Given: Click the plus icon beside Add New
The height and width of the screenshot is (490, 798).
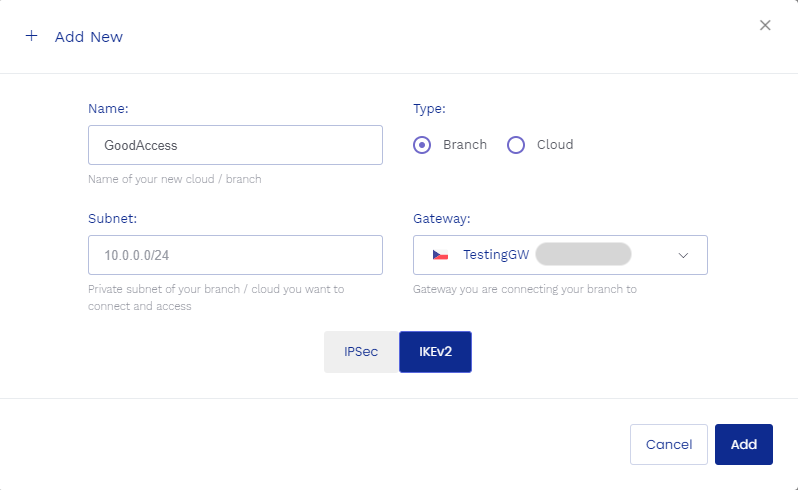Looking at the screenshot, I should click(x=31, y=36).
